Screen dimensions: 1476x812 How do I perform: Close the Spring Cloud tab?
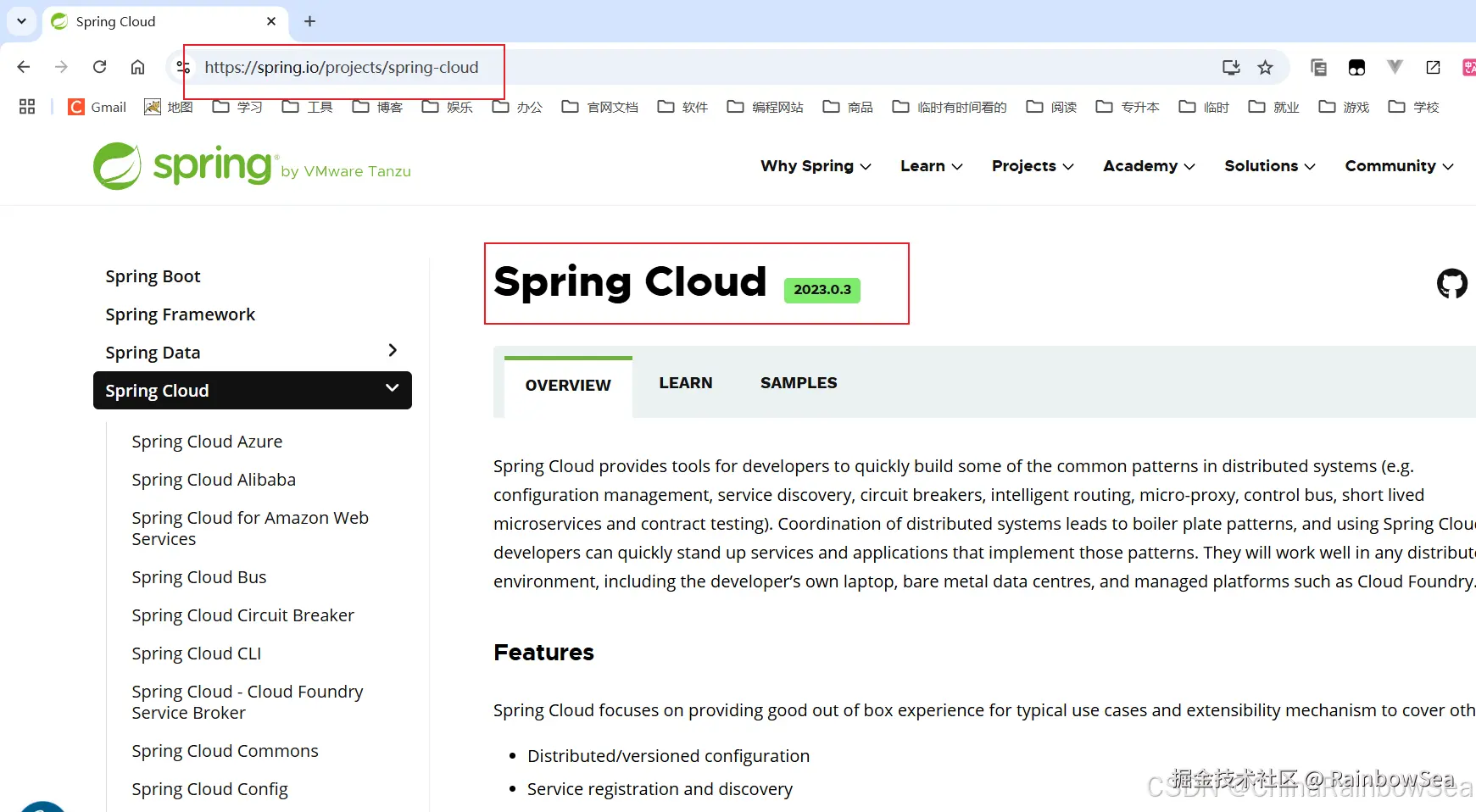(x=271, y=21)
